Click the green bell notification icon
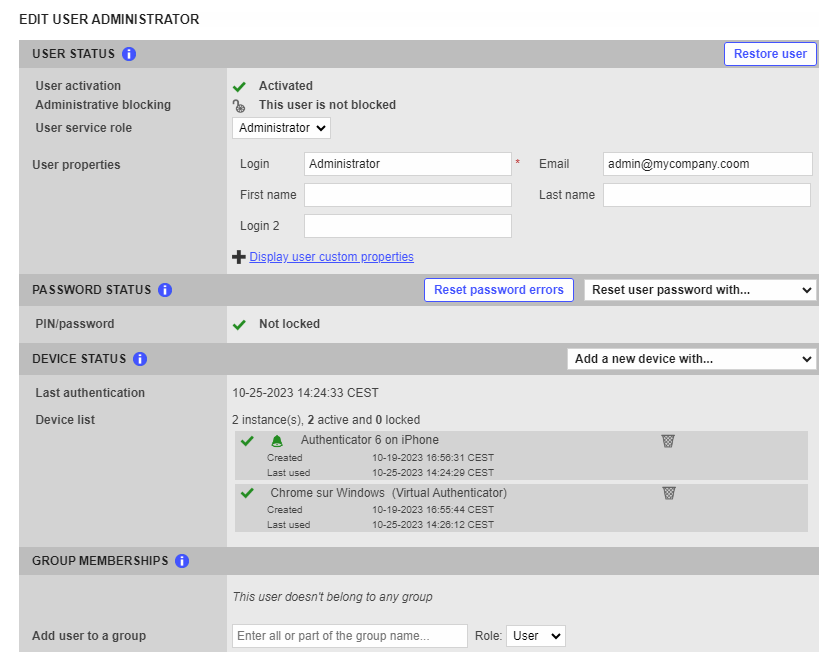Viewport: 833px width, 652px height. click(x=277, y=441)
